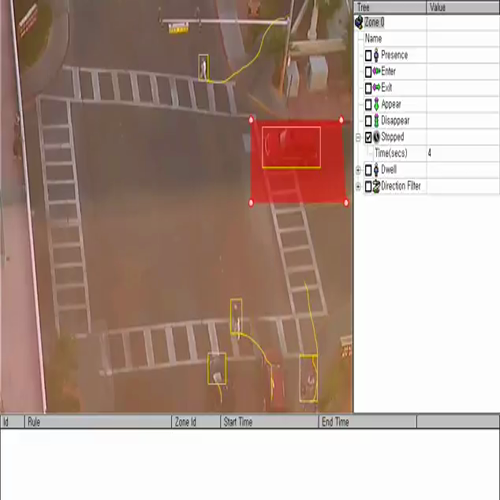Click the bottom-right red zone handle
Image resolution: width=500 pixels, height=500 pixels.
tap(346, 202)
